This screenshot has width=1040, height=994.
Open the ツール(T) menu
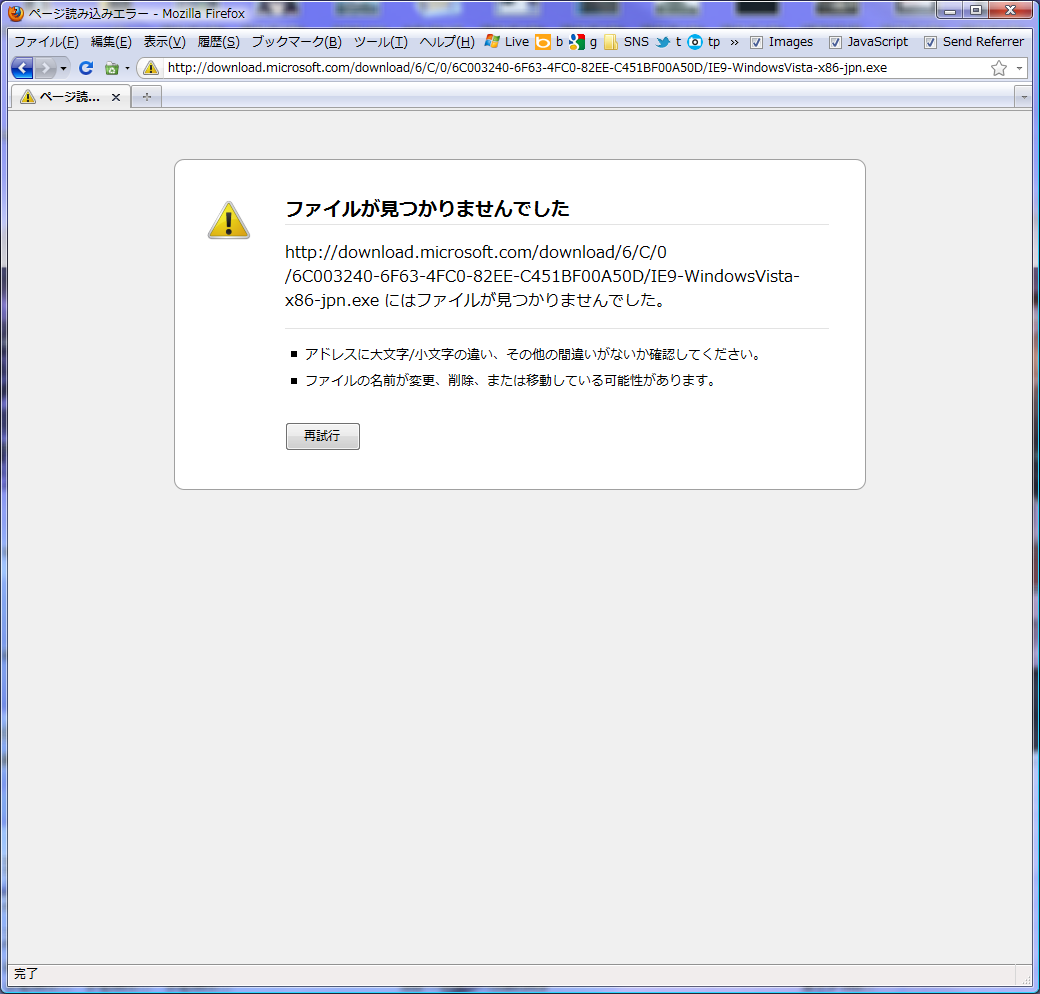tap(381, 42)
